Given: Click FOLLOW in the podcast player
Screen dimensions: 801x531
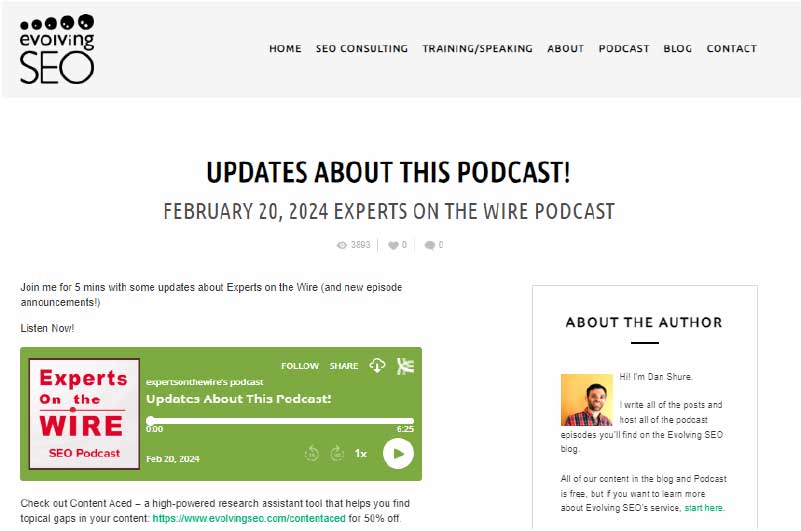Looking at the screenshot, I should point(300,366).
